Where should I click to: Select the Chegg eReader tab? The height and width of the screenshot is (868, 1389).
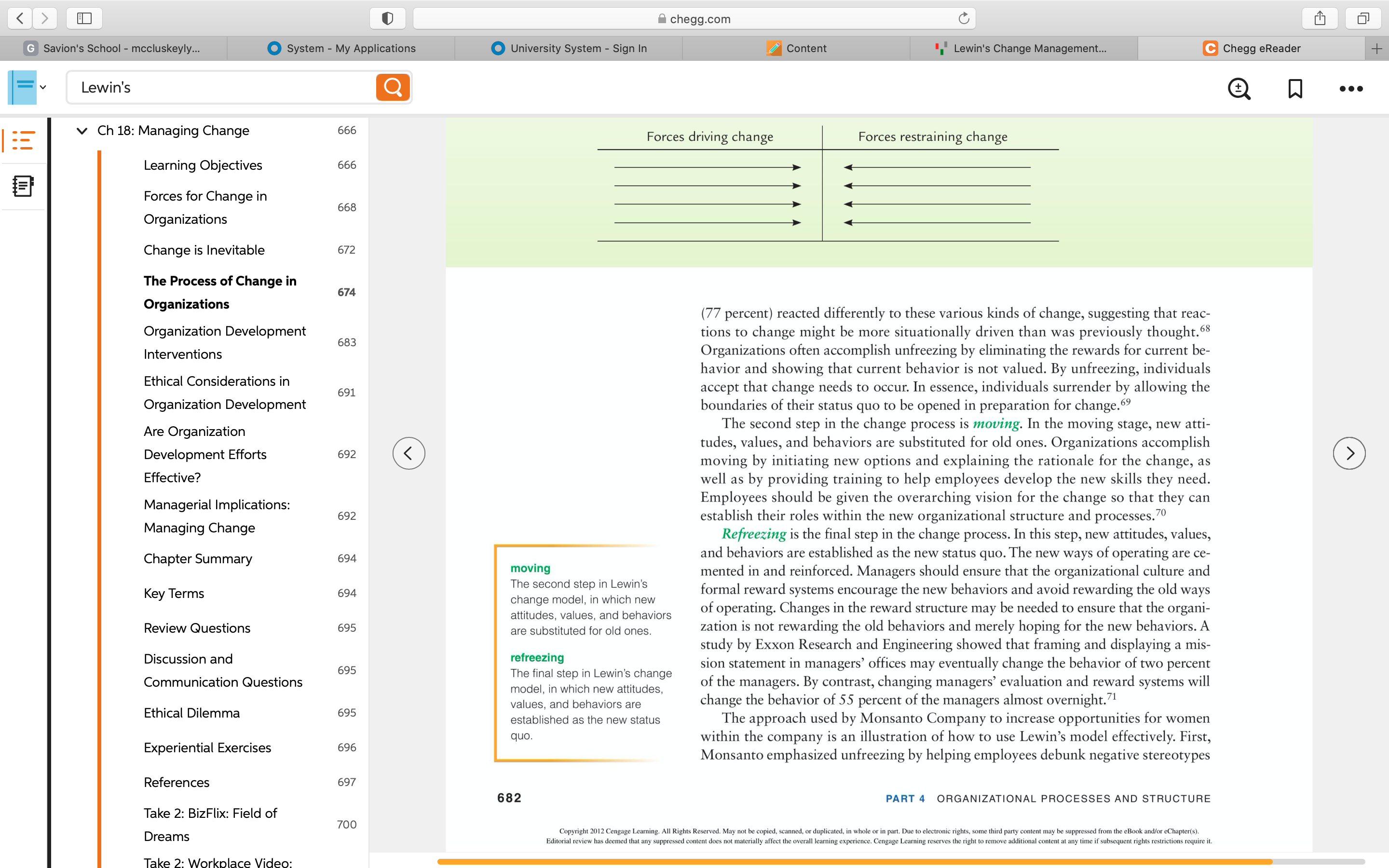[x=1251, y=48]
